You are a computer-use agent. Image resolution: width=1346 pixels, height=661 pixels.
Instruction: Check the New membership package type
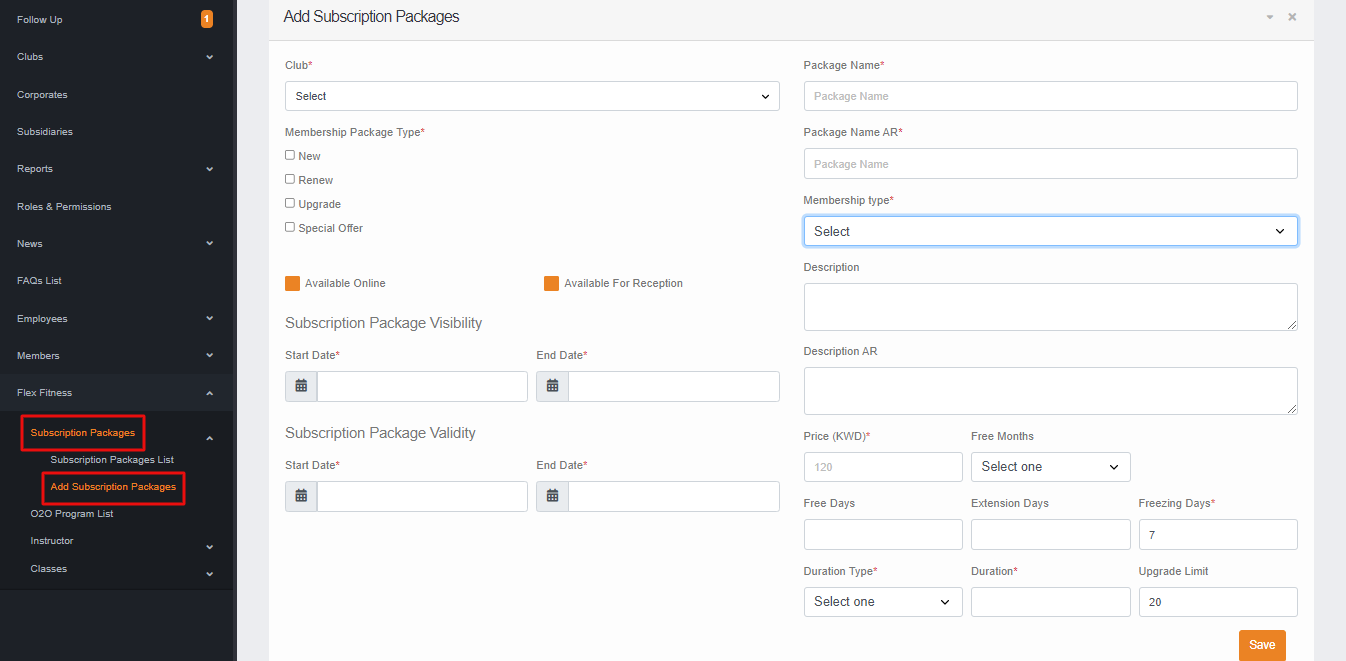point(289,155)
